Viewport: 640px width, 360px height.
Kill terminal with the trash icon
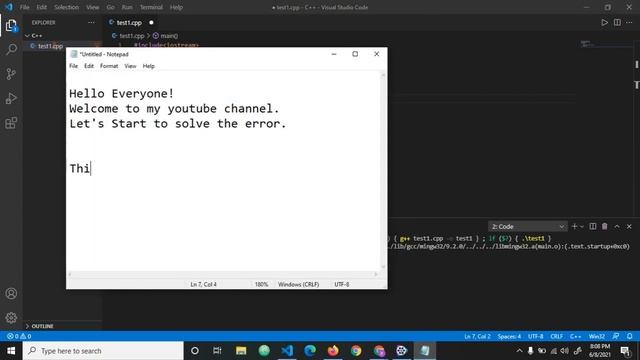coord(605,227)
